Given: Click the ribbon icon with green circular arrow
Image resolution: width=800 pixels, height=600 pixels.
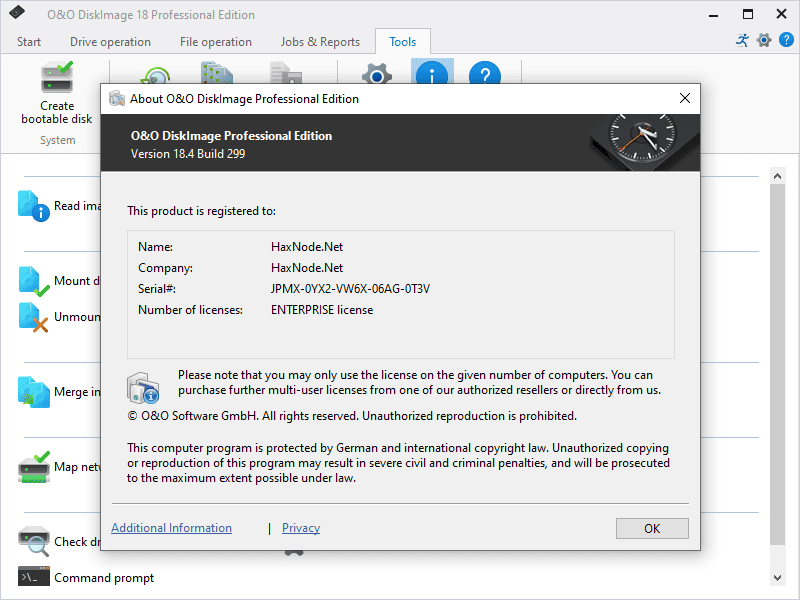Looking at the screenshot, I should [x=155, y=76].
